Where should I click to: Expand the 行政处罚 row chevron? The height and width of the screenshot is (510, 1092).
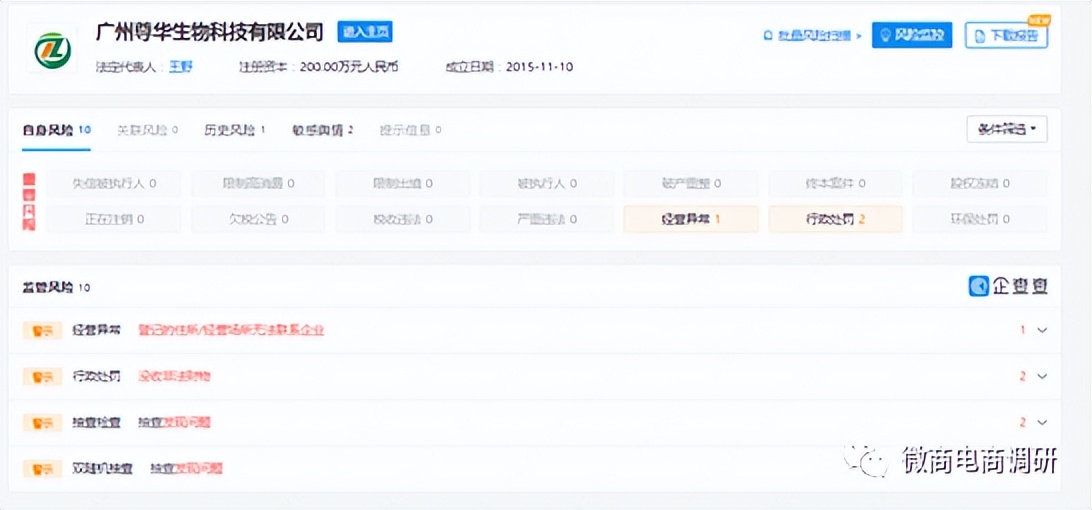(x=1042, y=376)
